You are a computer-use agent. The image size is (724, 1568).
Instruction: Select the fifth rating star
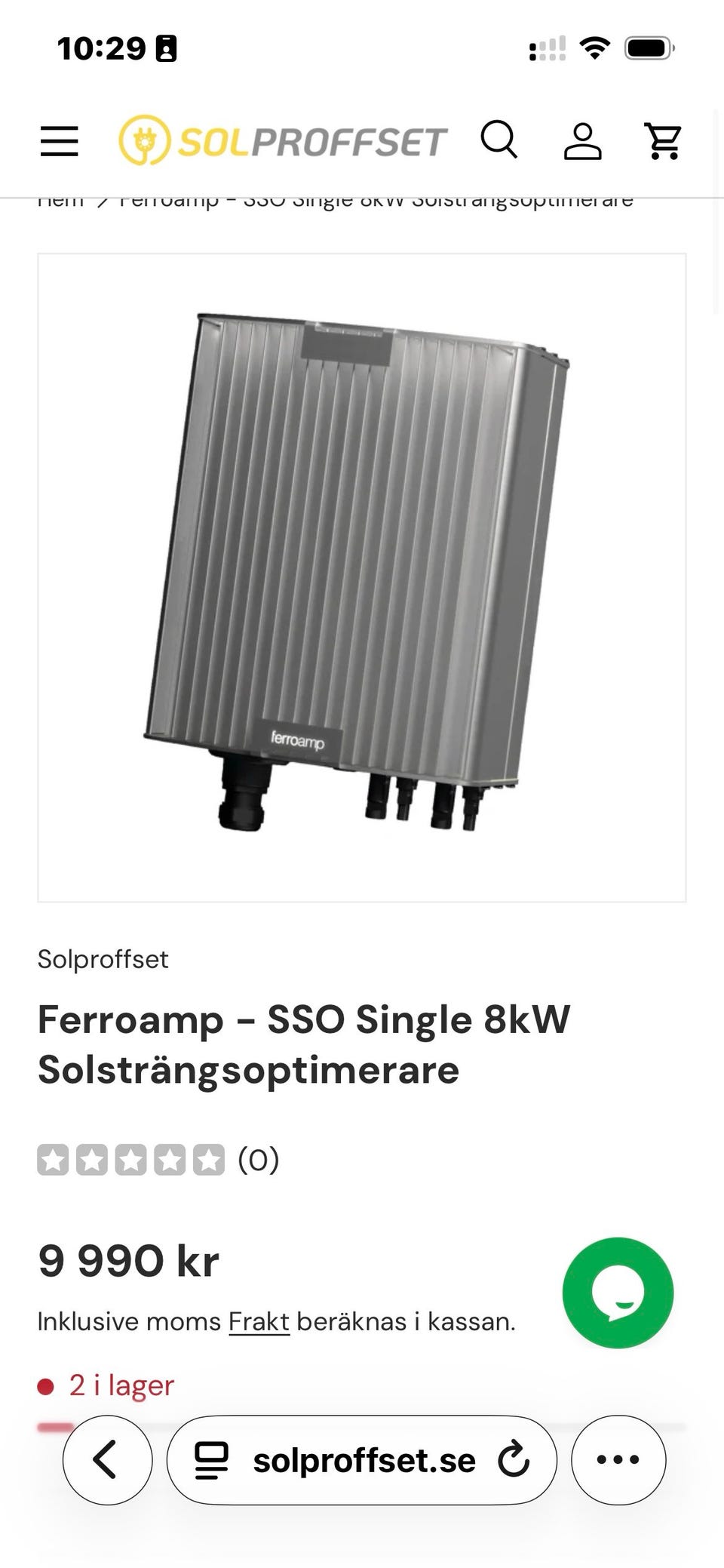[x=208, y=1160]
